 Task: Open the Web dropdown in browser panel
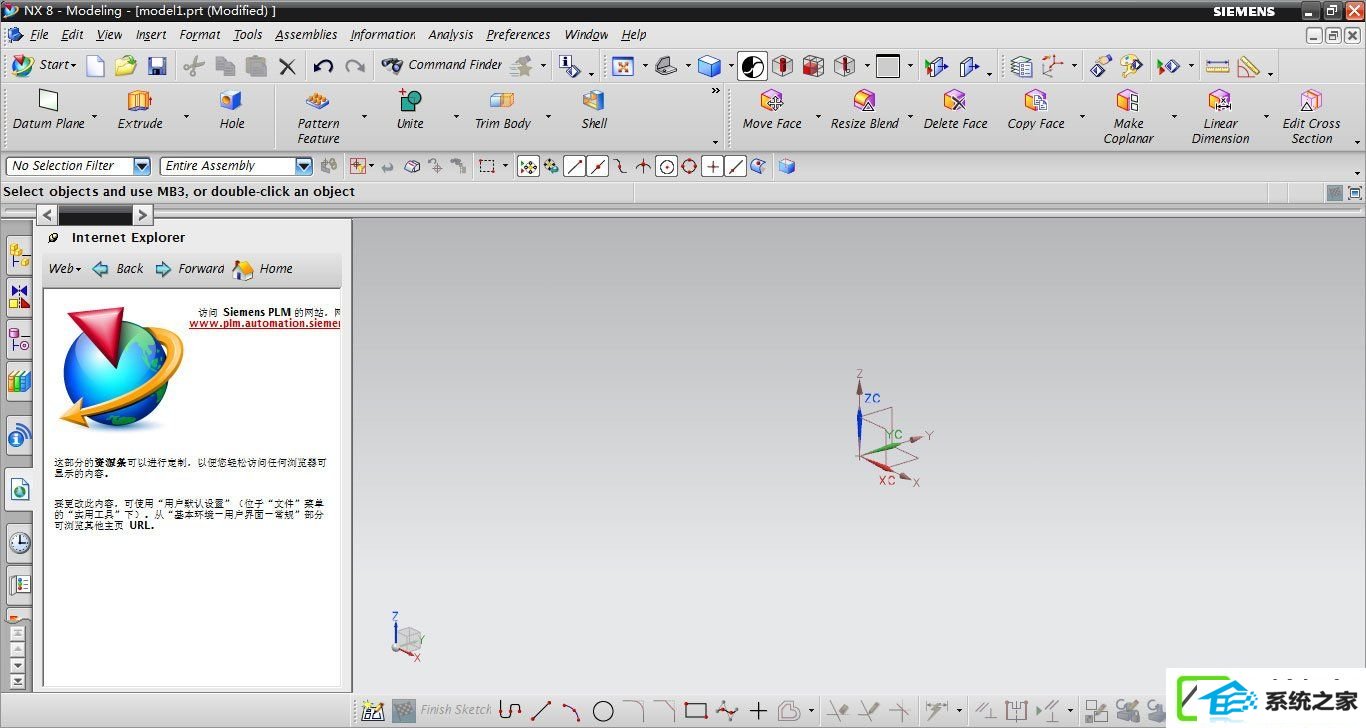point(65,269)
